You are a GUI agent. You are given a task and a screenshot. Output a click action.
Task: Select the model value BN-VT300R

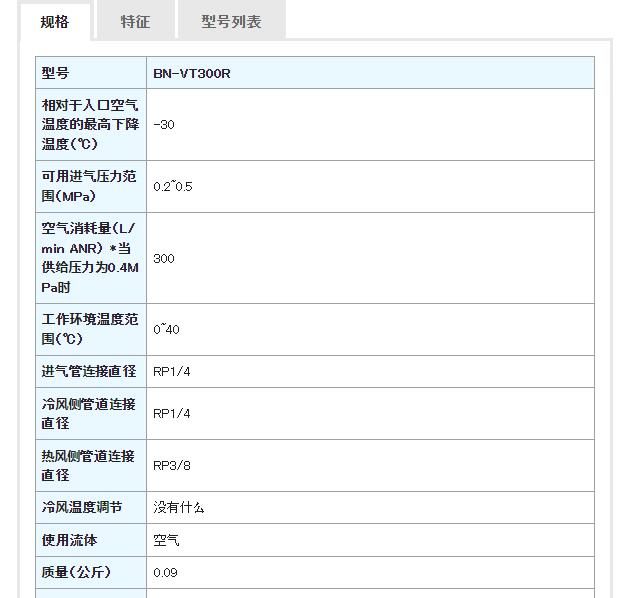pos(192,73)
